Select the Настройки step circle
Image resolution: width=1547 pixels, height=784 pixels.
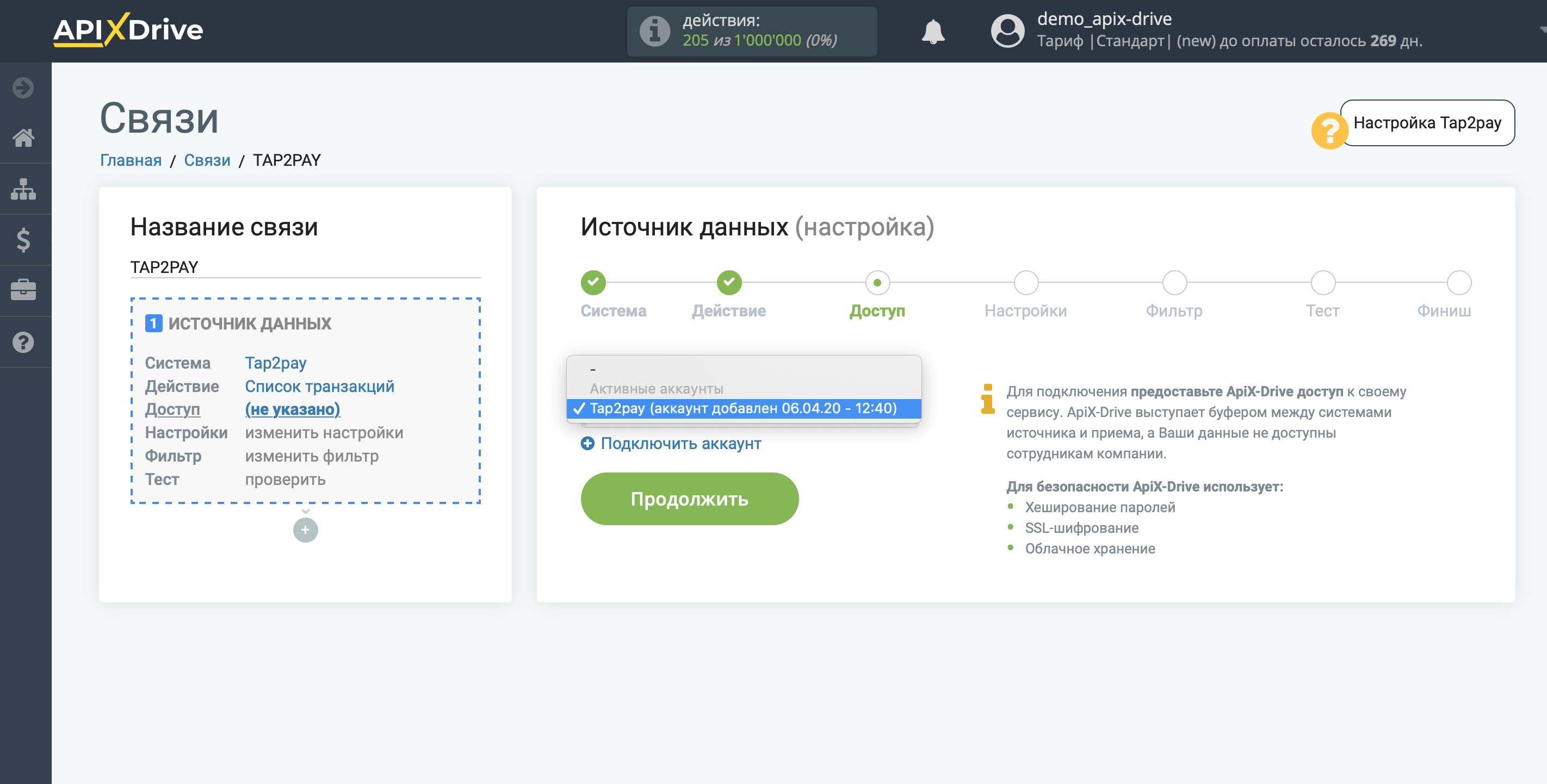1026,282
